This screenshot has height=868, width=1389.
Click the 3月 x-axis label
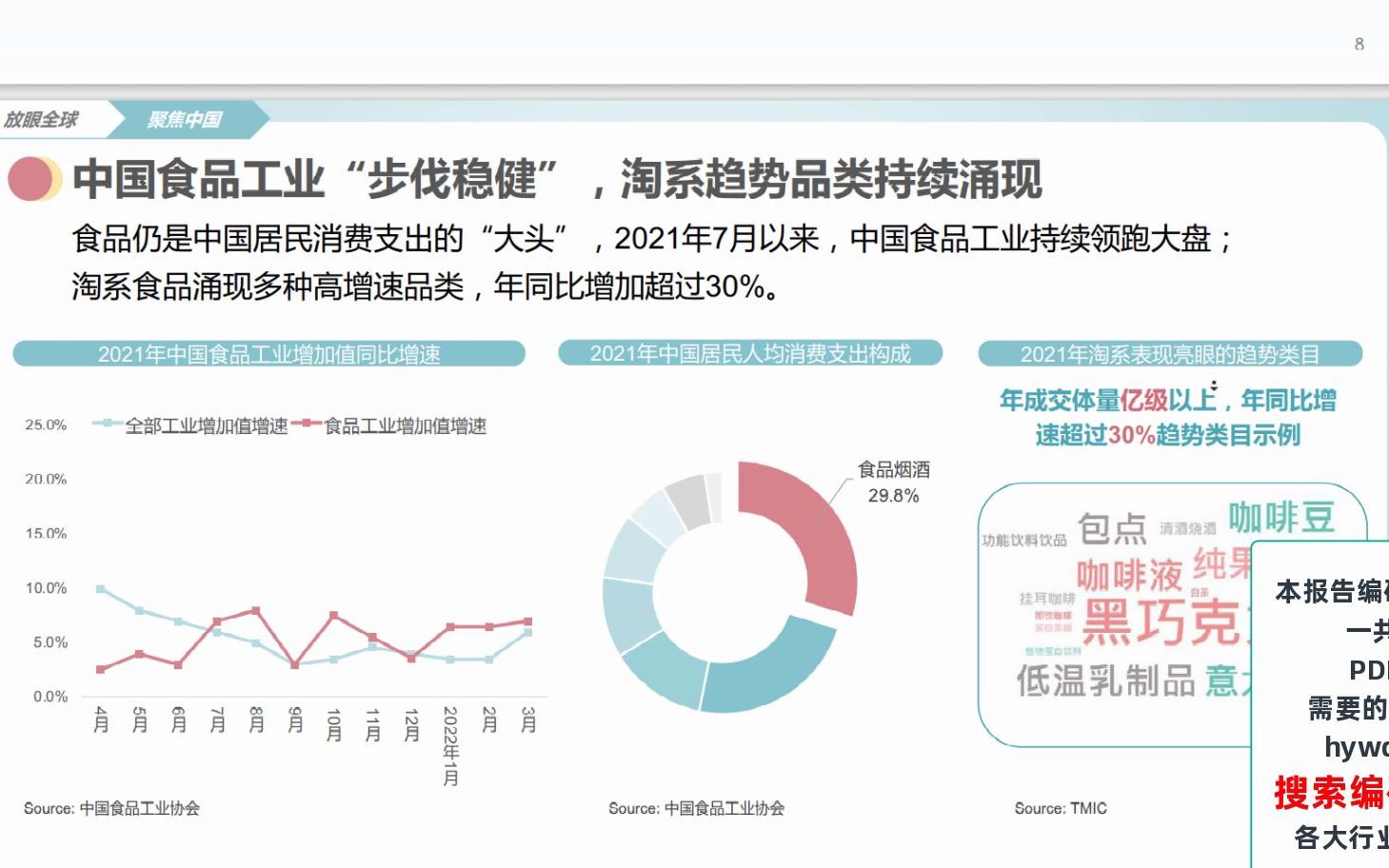pyautogui.click(x=528, y=720)
